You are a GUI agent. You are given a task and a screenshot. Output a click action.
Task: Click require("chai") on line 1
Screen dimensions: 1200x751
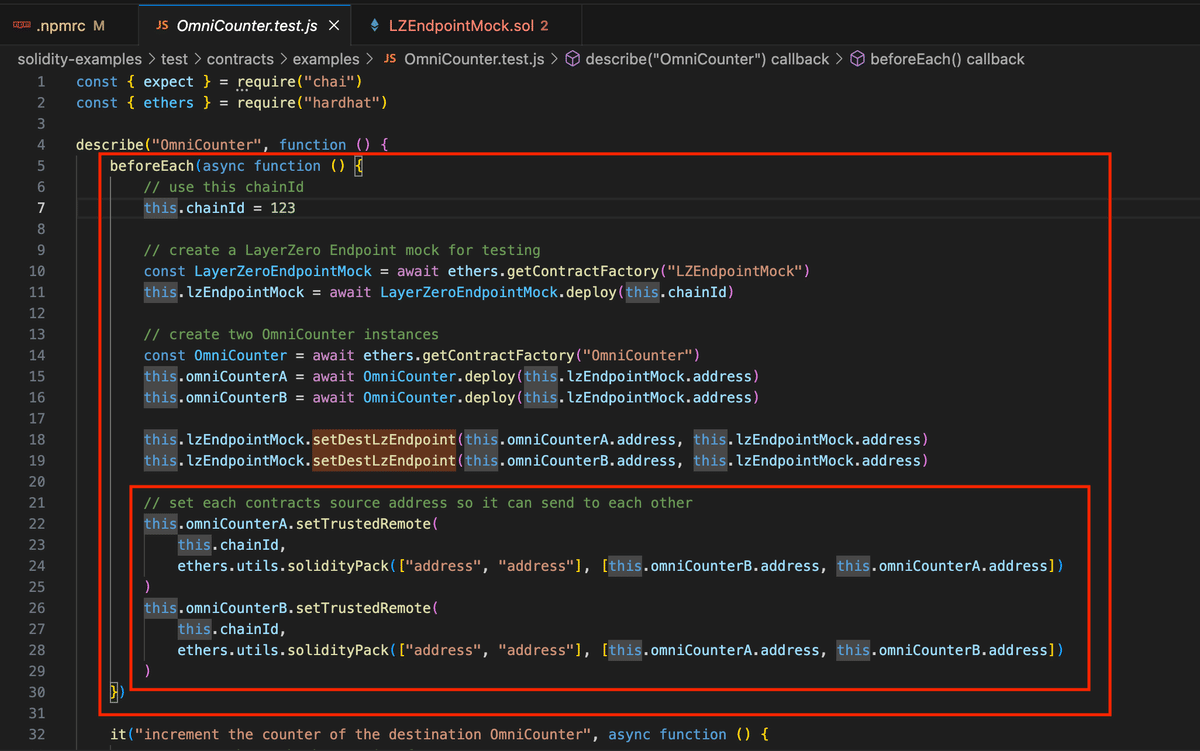(x=299, y=81)
